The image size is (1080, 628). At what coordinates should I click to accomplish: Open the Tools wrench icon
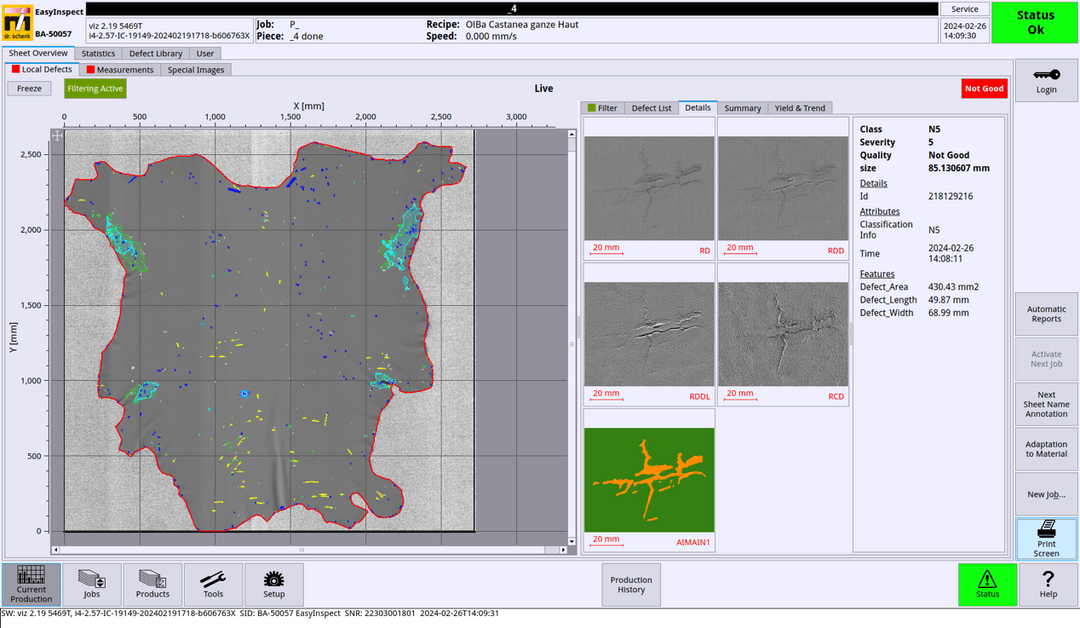213,579
